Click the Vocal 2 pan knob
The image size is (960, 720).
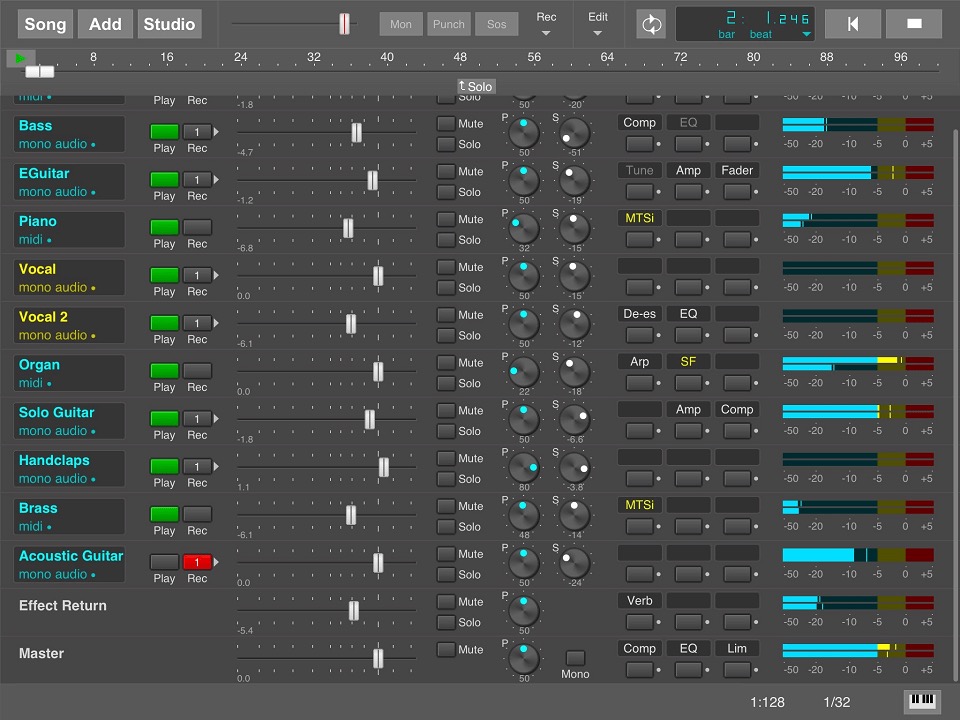pos(524,324)
